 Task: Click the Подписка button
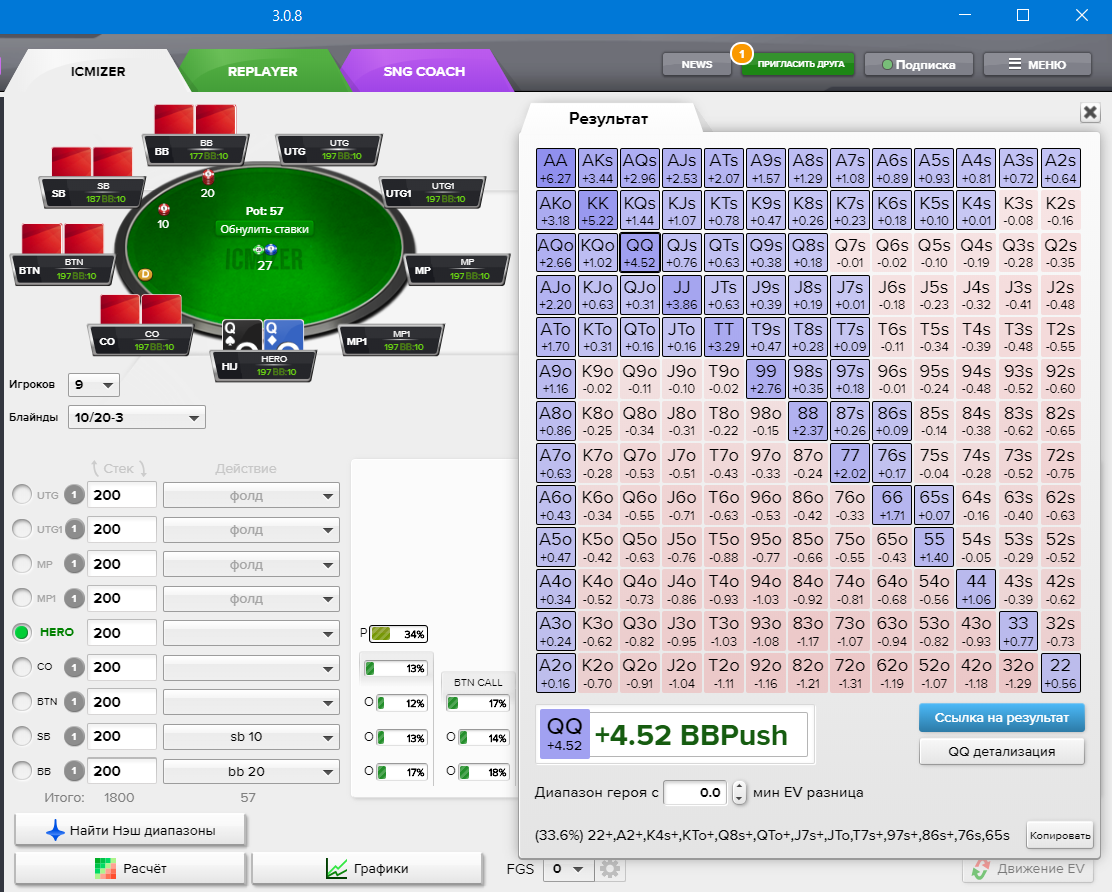click(918, 65)
